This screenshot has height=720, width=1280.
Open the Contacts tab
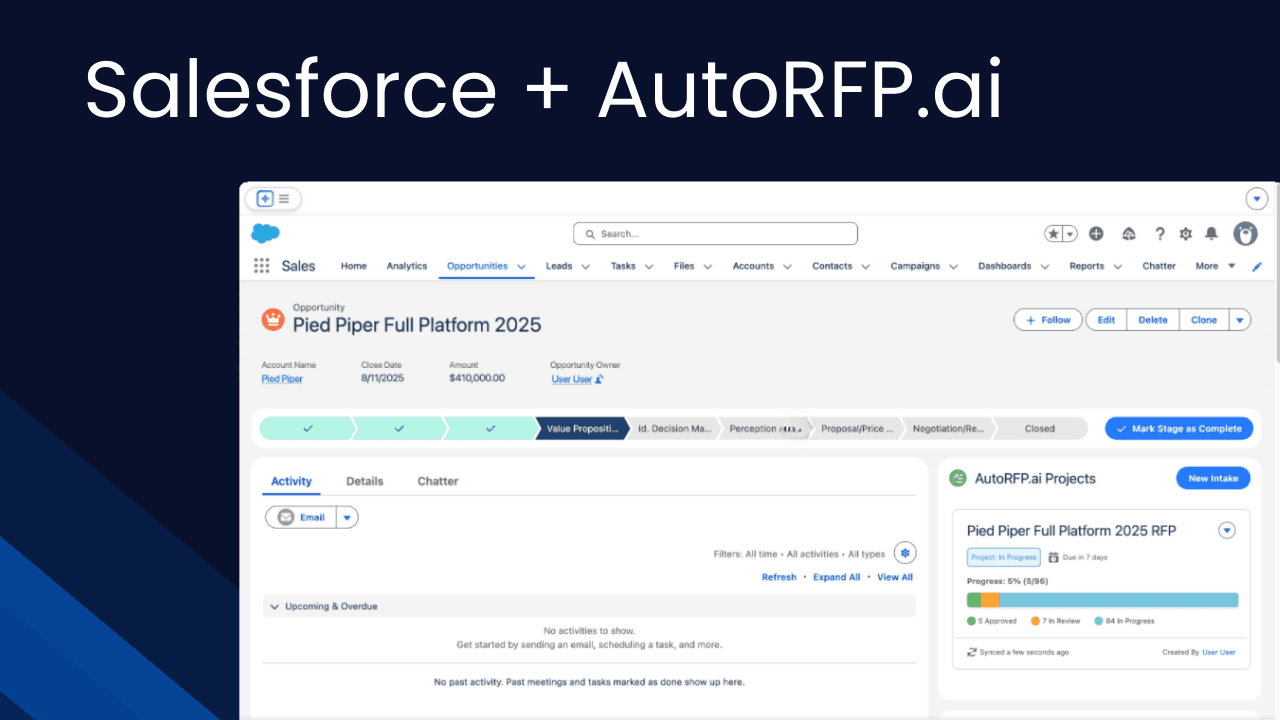(x=832, y=266)
